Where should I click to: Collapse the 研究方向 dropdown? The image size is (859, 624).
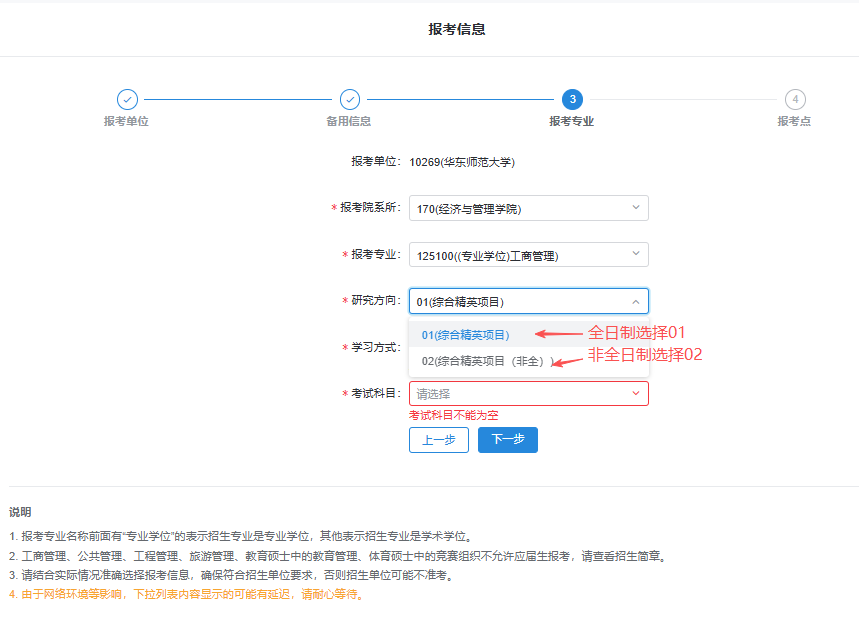coord(529,301)
